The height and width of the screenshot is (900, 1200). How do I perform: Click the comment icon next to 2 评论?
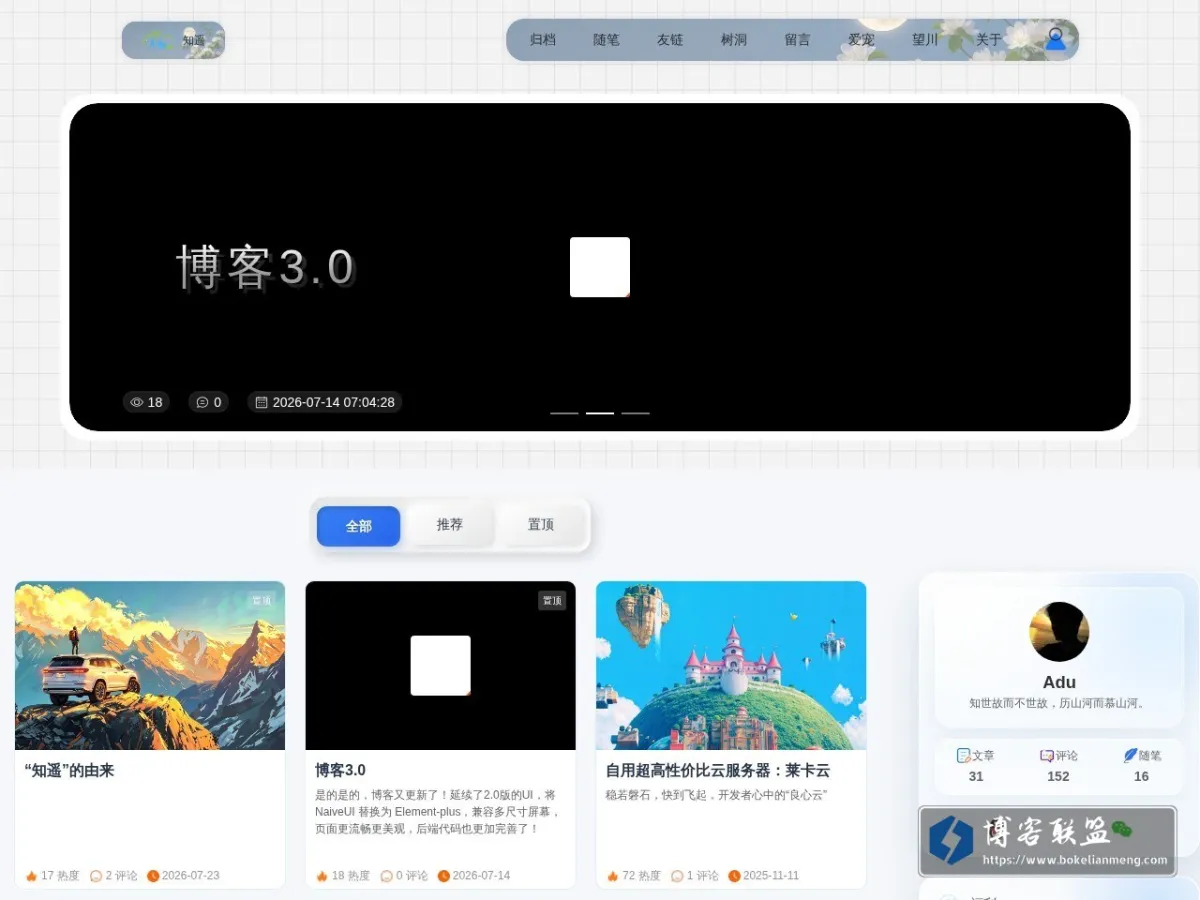96,876
